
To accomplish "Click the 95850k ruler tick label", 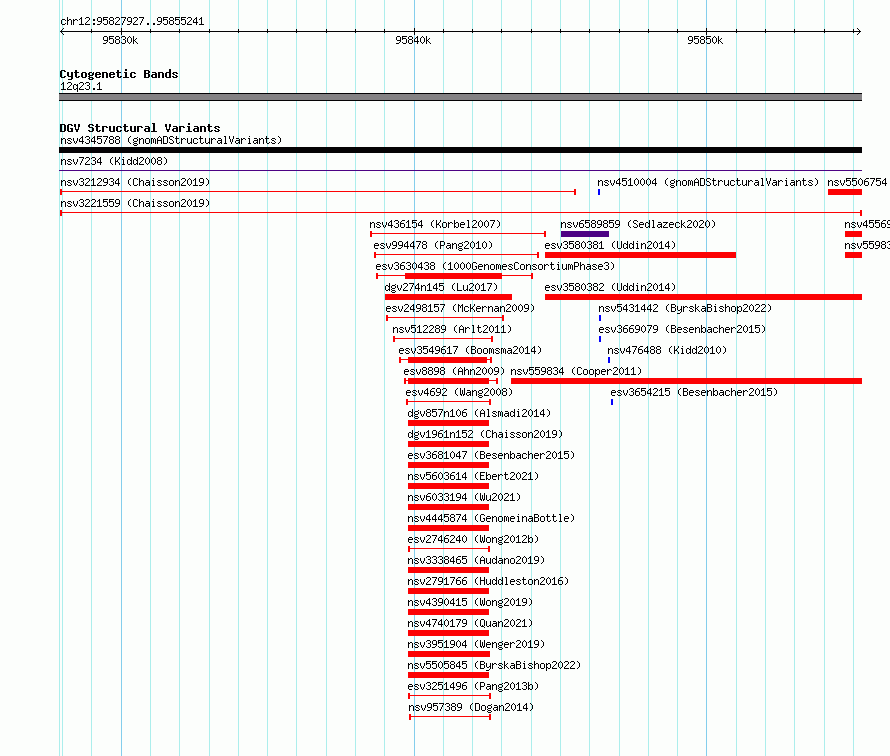I will click(x=705, y=40).
